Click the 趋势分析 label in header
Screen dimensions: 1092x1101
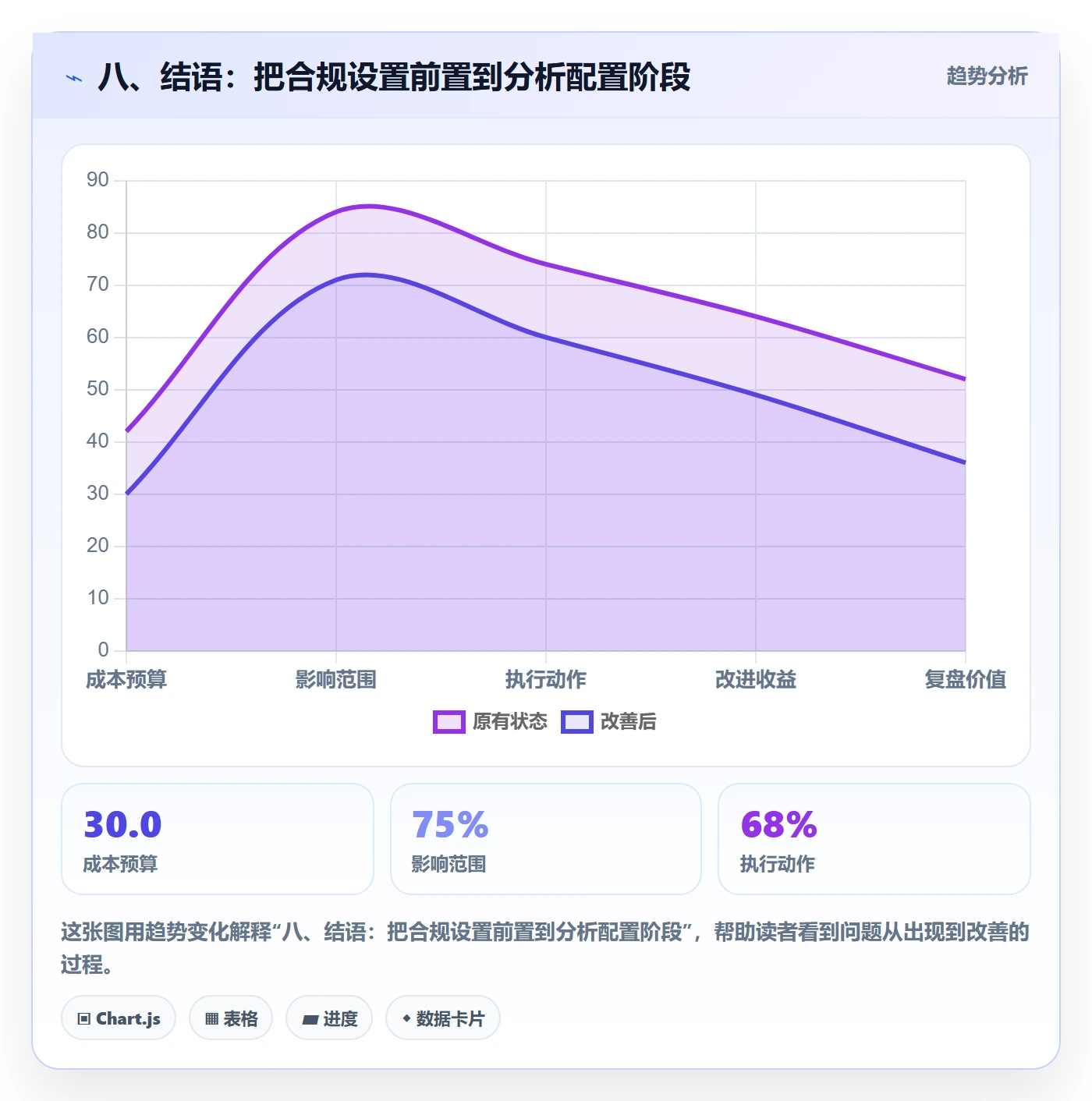(987, 76)
